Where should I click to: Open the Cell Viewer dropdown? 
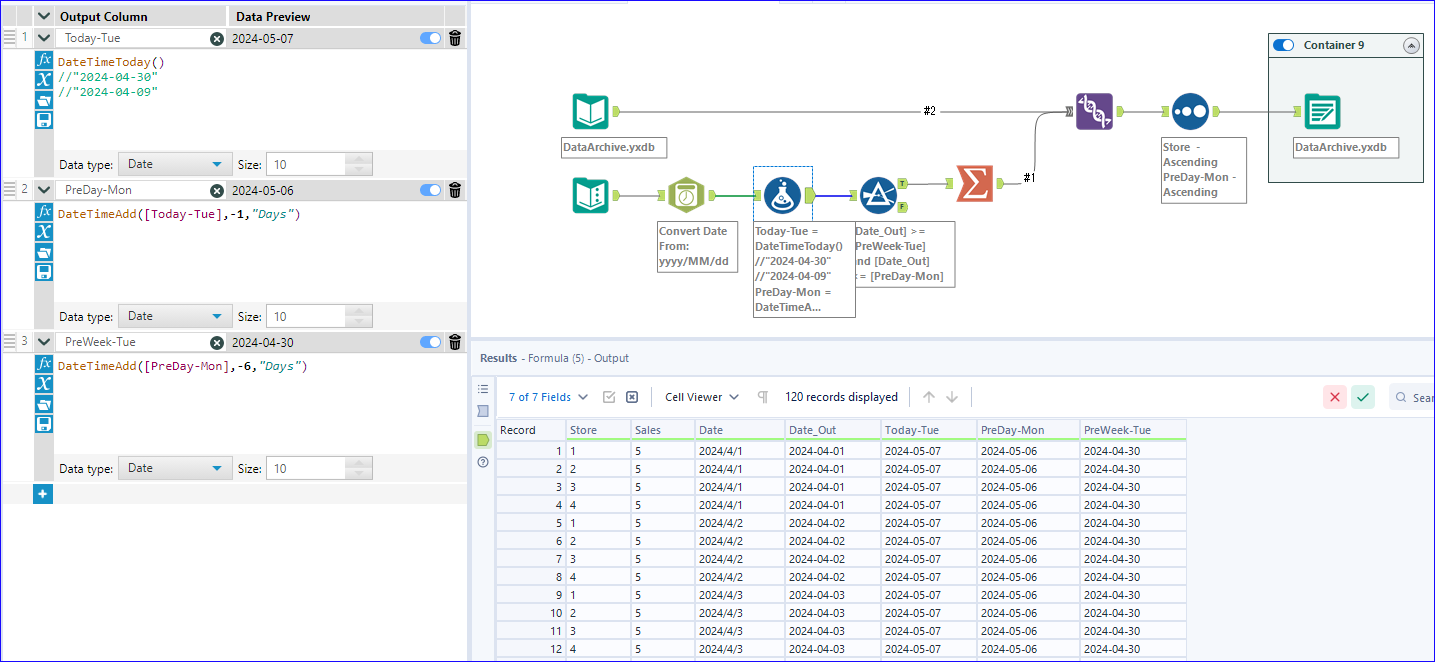702,397
